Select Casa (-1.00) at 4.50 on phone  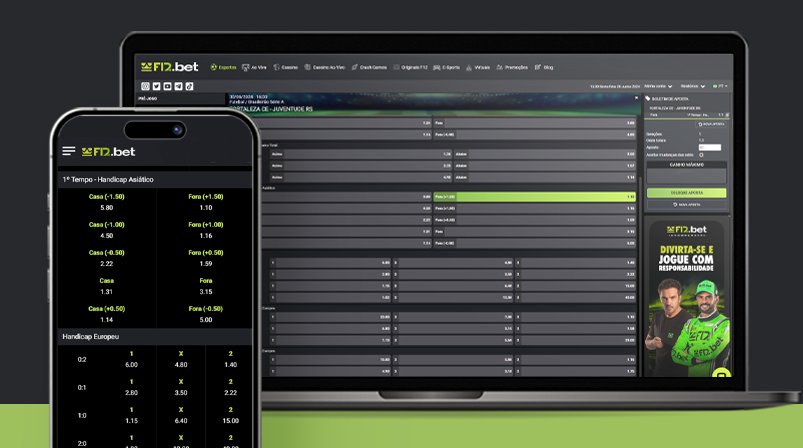pos(107,230)
